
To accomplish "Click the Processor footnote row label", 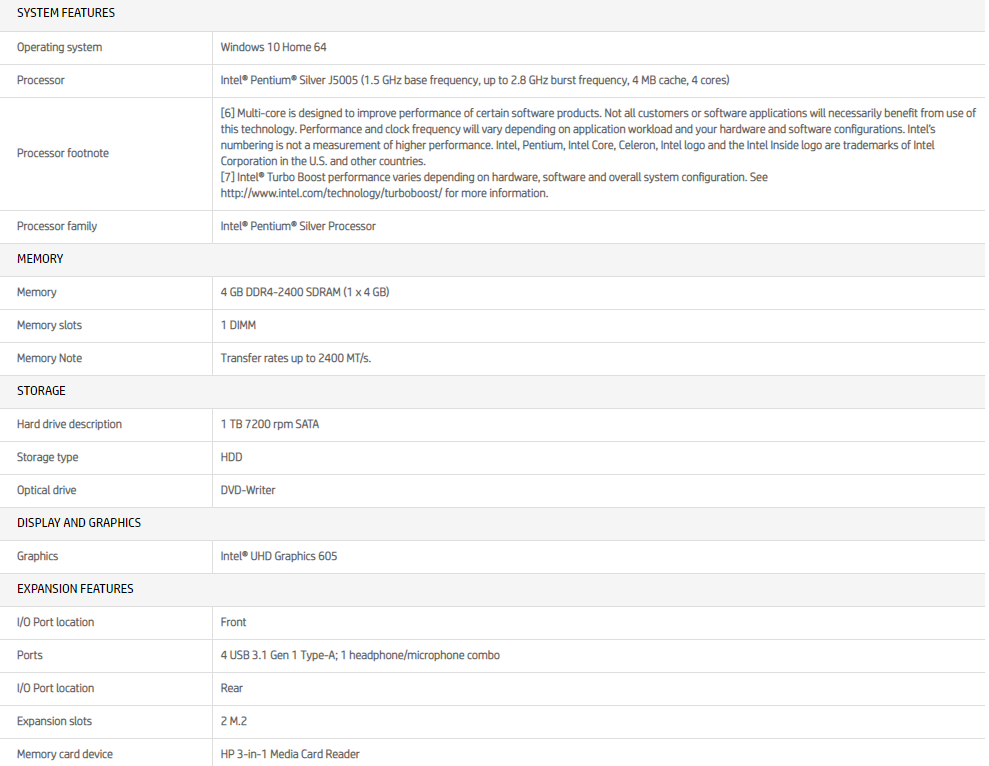I will point(63,153).
